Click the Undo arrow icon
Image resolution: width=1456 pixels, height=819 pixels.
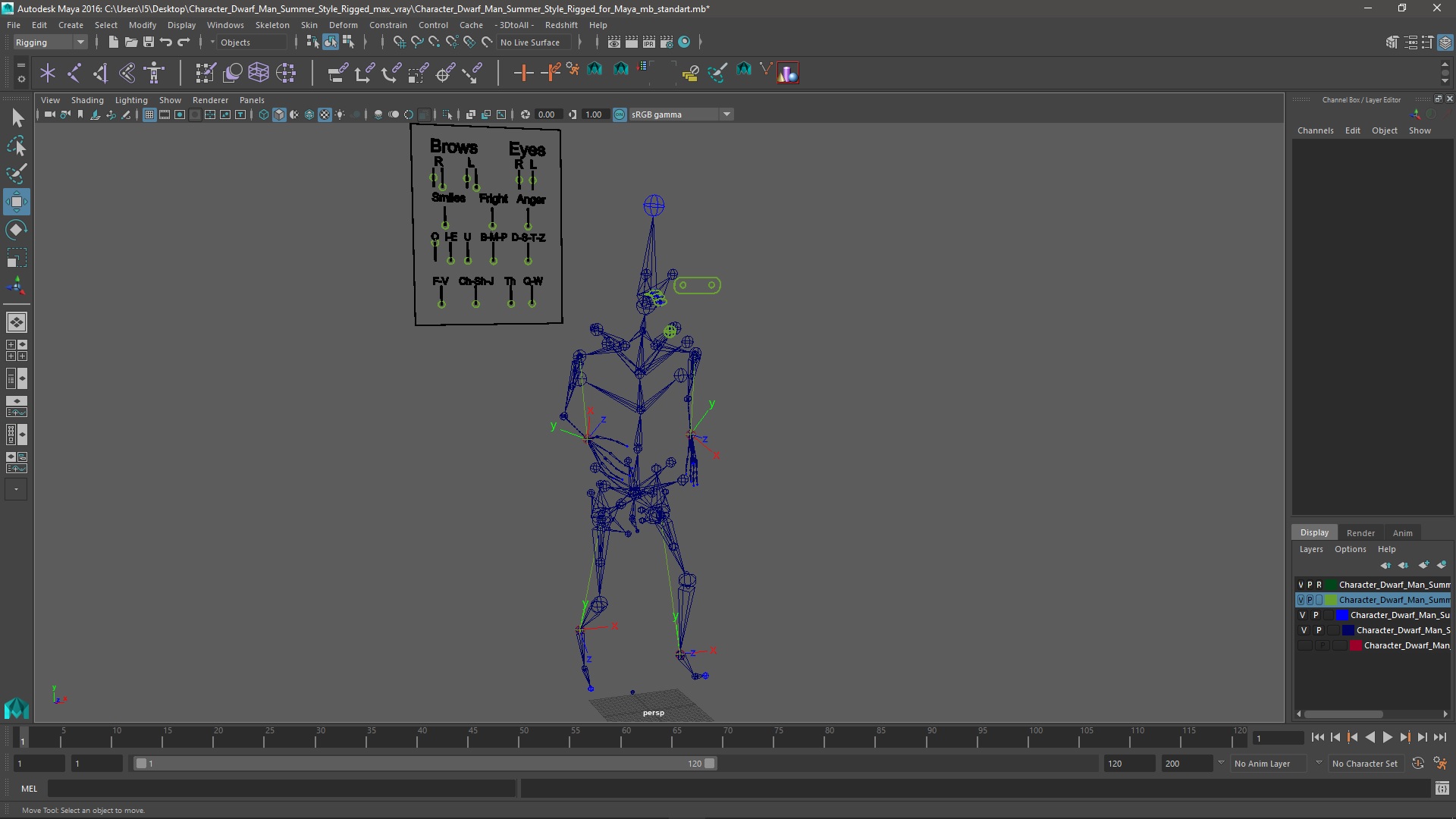(x=165, y=42)
